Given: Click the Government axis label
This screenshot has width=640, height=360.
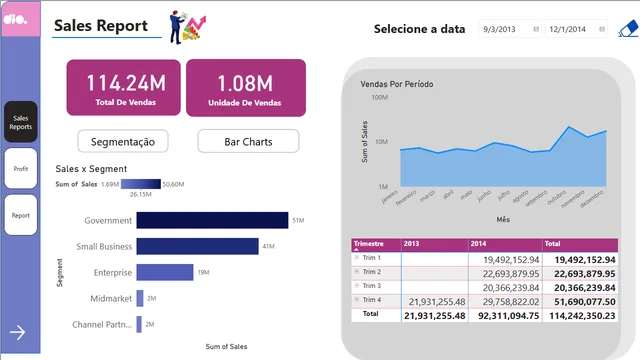Looking at the screenshot, I should pyautogui.click(x=108, y=220).
